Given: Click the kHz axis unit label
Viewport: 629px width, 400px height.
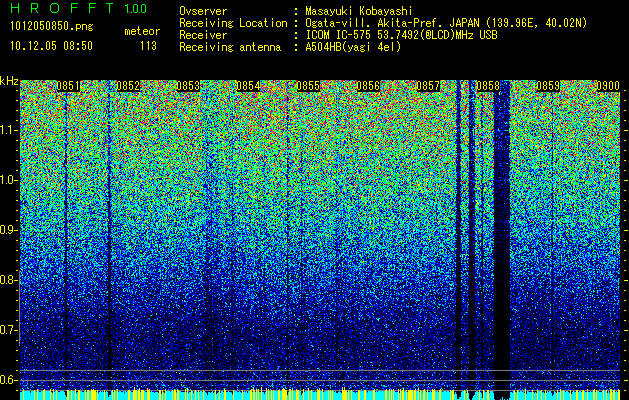Looking at the screenshot, I should pyautogui.click(x=9, y=81).
